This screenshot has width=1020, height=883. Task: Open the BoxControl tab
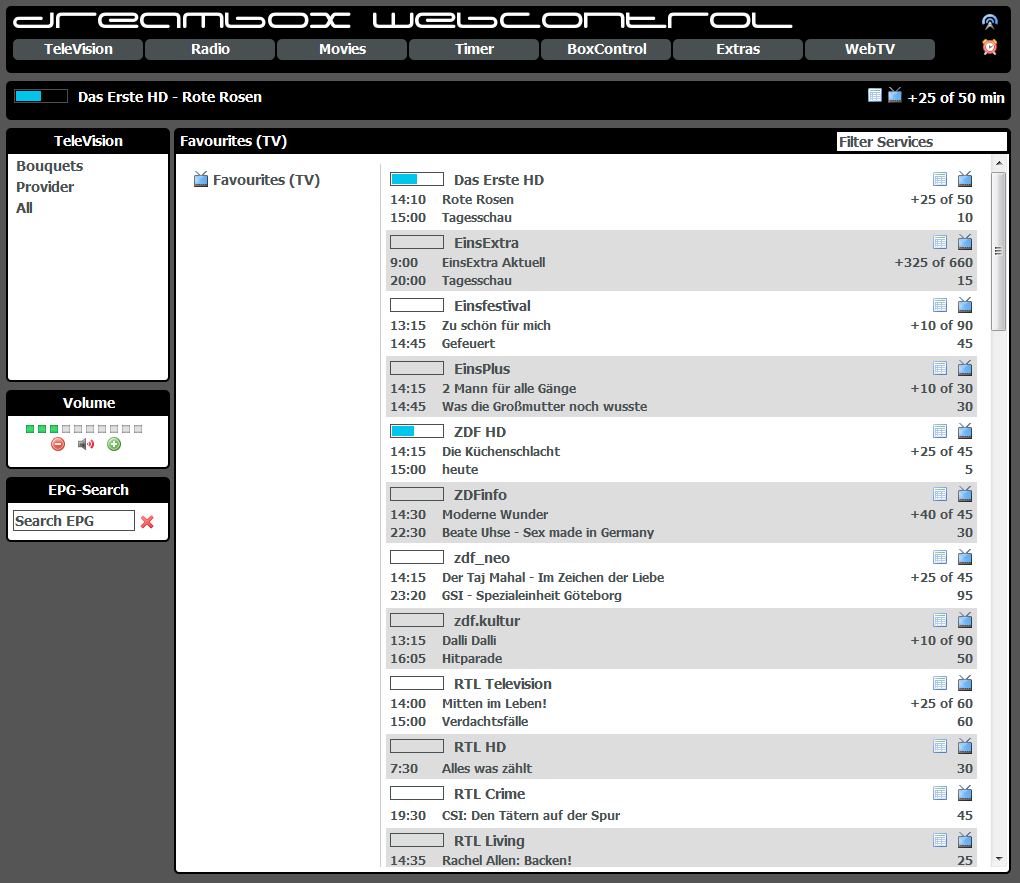click(606, 49)
